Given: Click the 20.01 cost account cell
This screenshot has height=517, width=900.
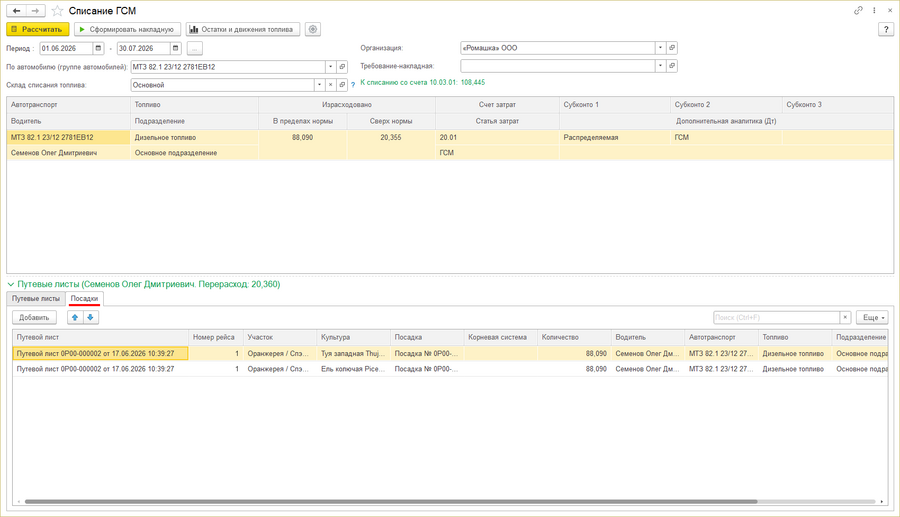Looking at the screenshot, I should pyautogui.click(x=497, y=137).
